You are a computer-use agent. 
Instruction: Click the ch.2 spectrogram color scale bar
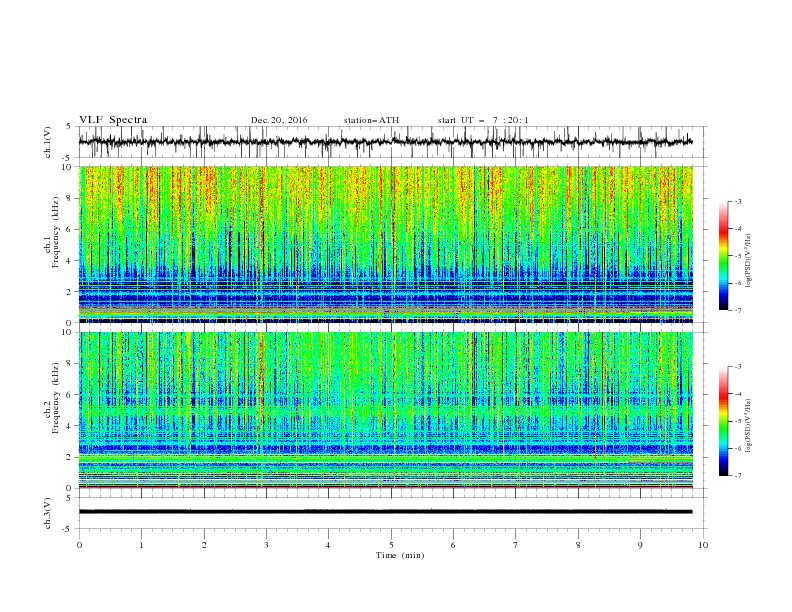point(723,421)
